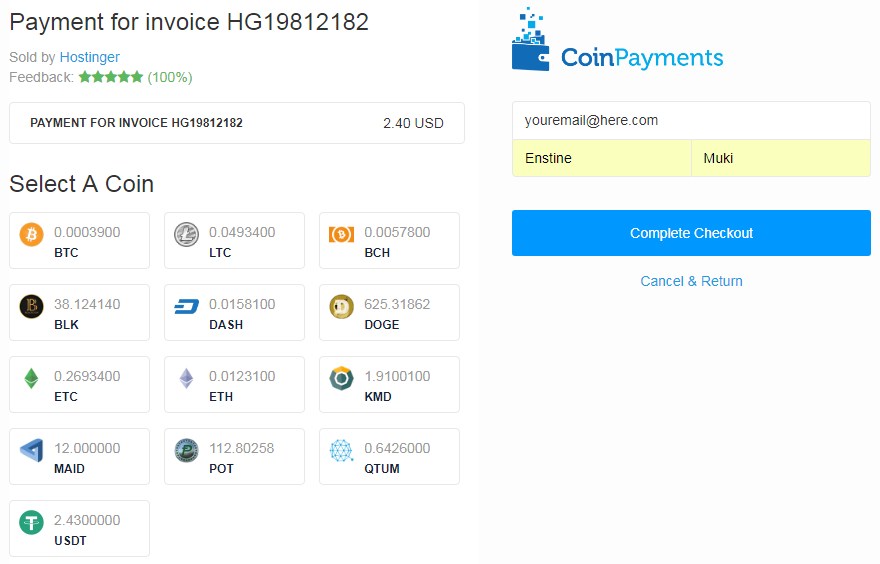Click the ETH ticker label
The height and width of the screenshot is (564, 880).
[221, 396]
